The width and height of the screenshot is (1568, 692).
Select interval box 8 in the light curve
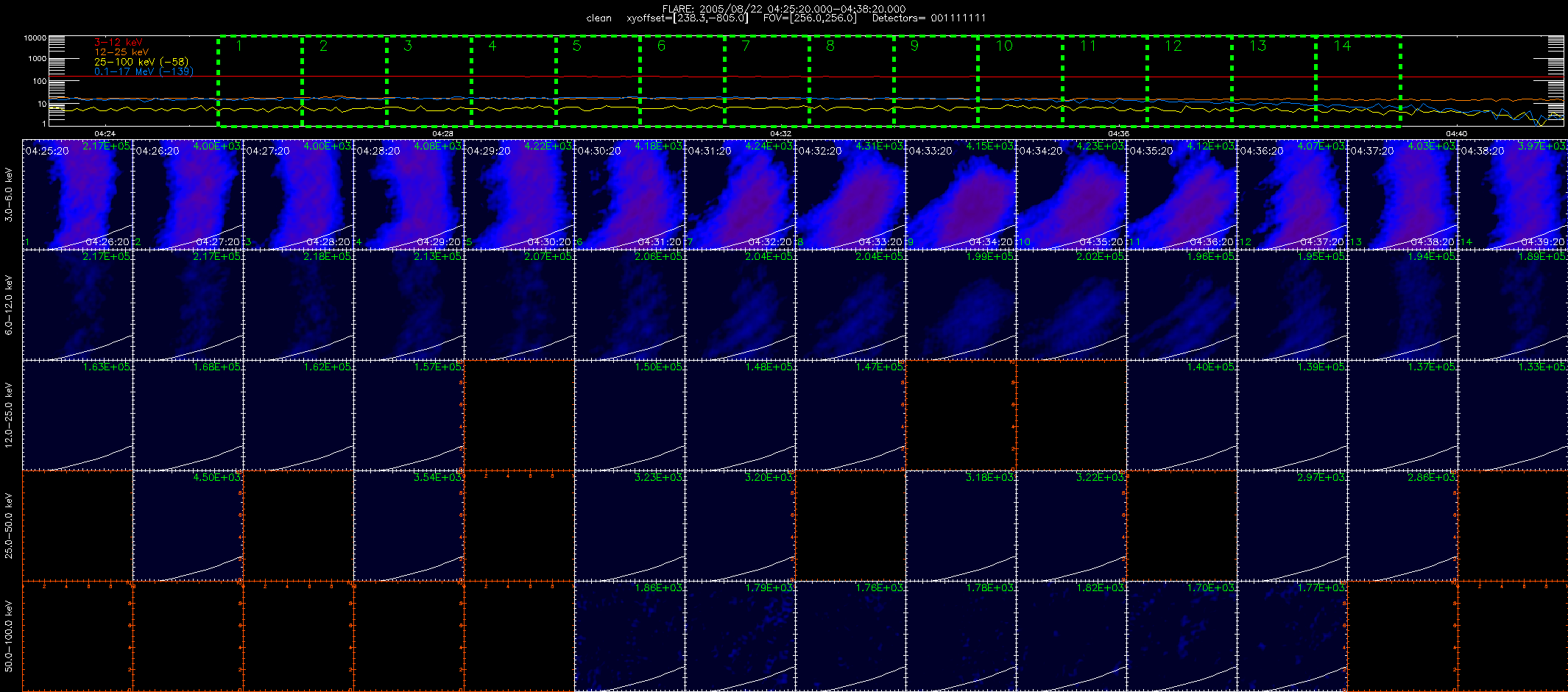click(x=852, y=81)
